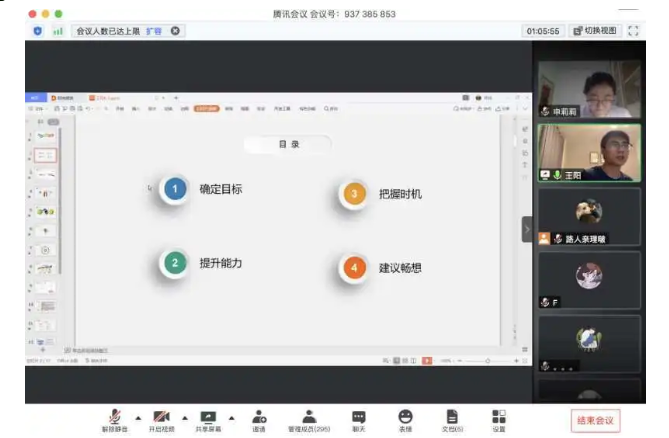Click the blue shield security icon

point(38,31)
